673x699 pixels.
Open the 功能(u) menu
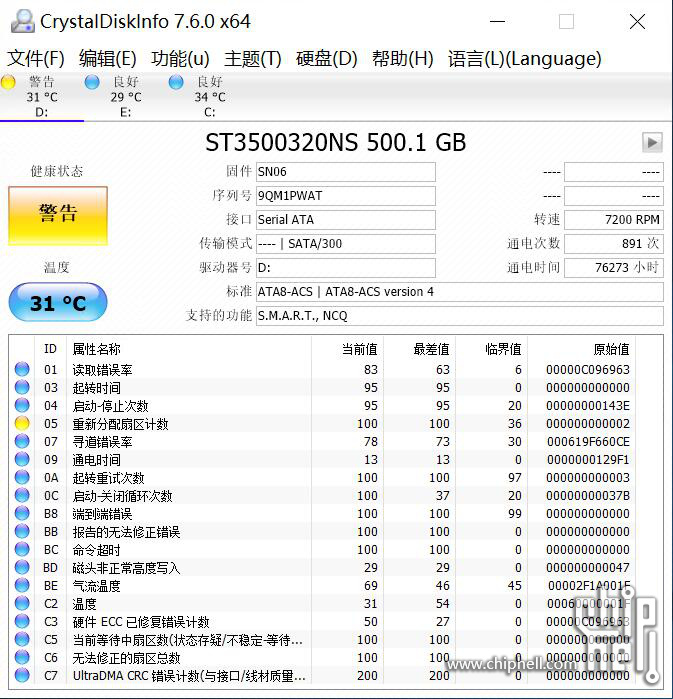coord(180,58)
